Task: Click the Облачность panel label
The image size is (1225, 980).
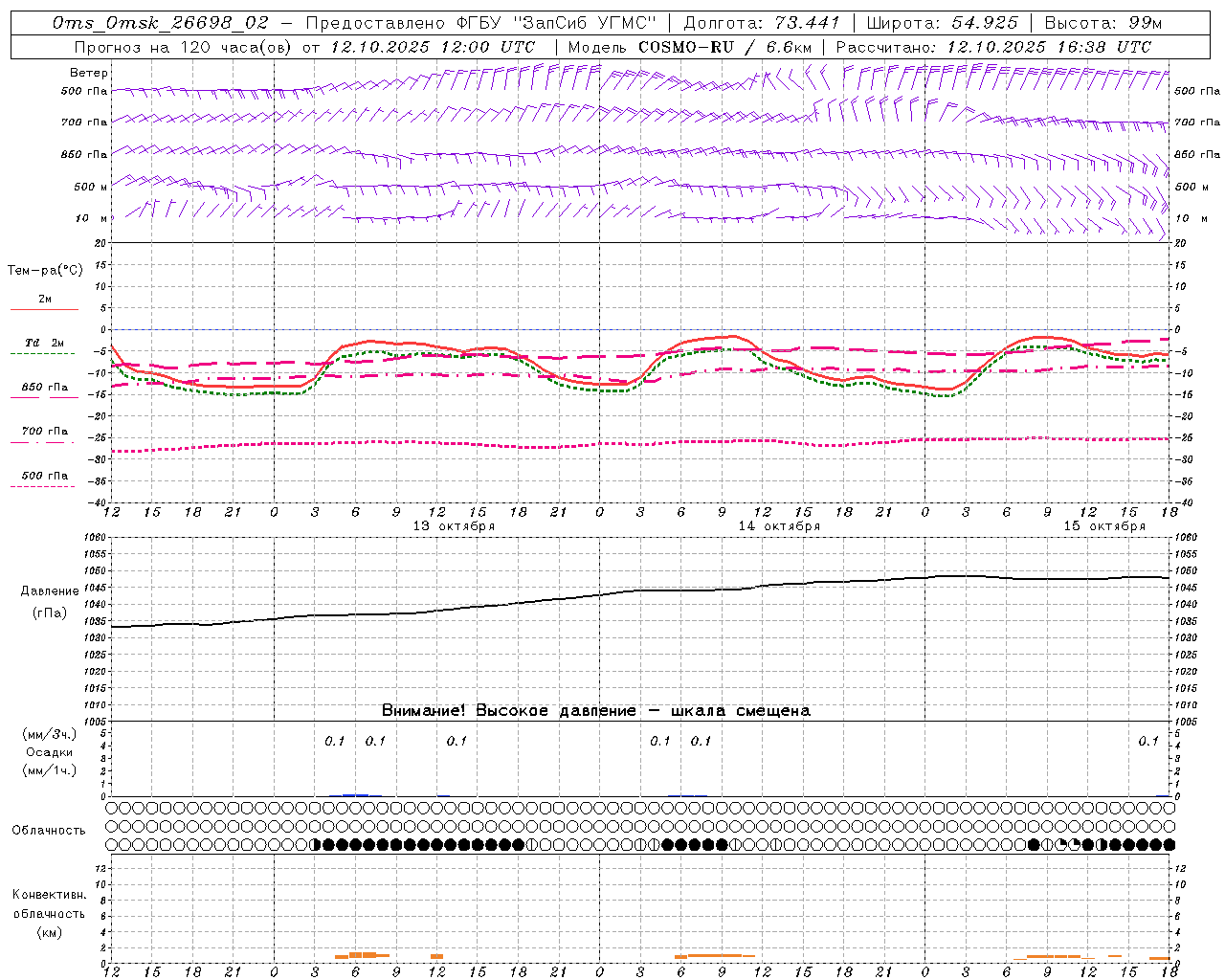Action: pos(49,831)
